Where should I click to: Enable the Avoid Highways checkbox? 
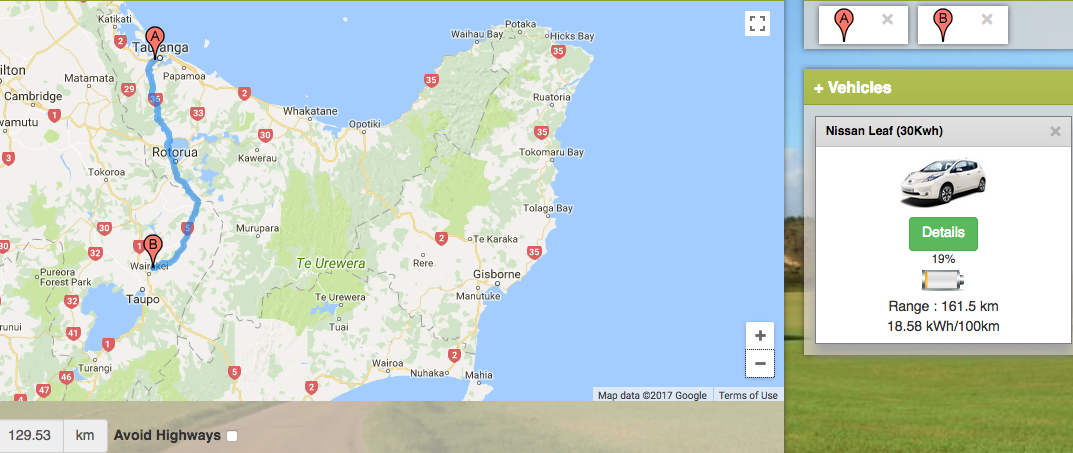click(x=232, y=436)
